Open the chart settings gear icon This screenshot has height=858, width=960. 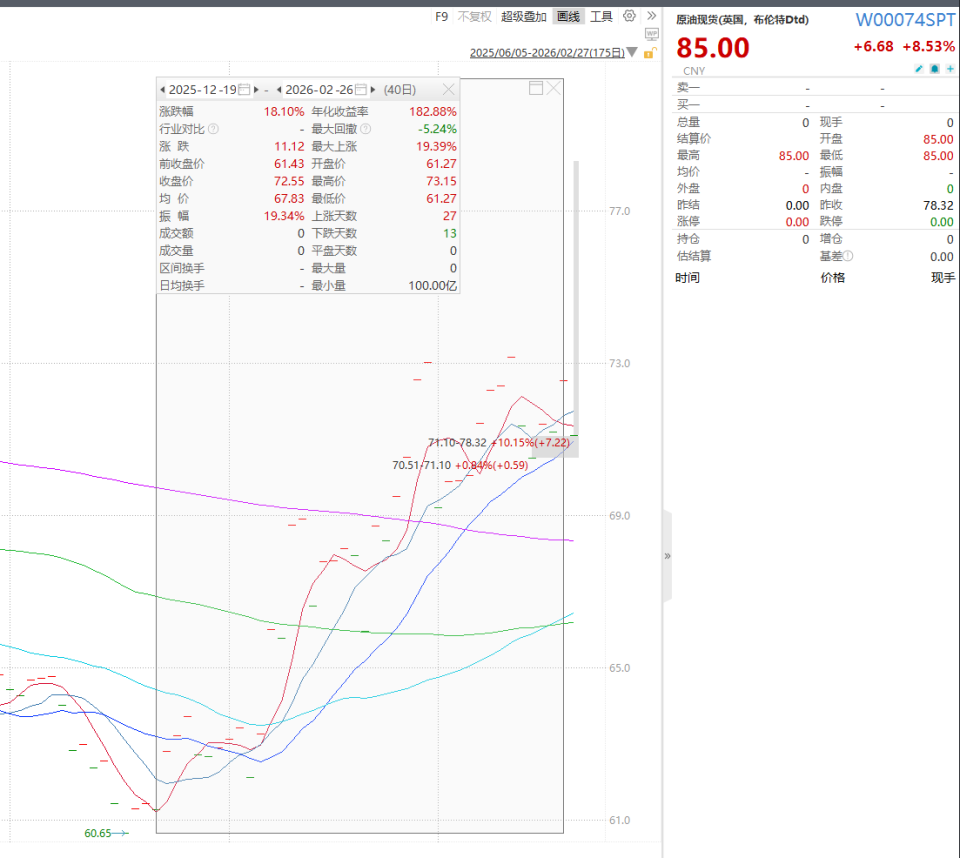click(629, 16)
